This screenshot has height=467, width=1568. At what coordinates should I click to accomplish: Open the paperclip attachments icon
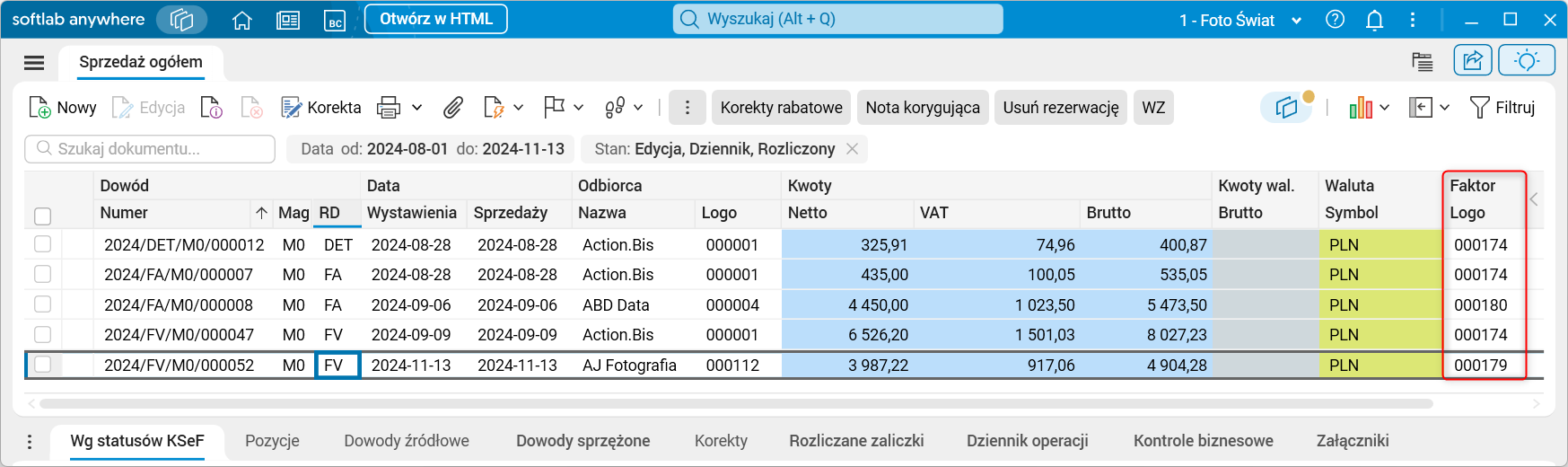coord(453,108)
